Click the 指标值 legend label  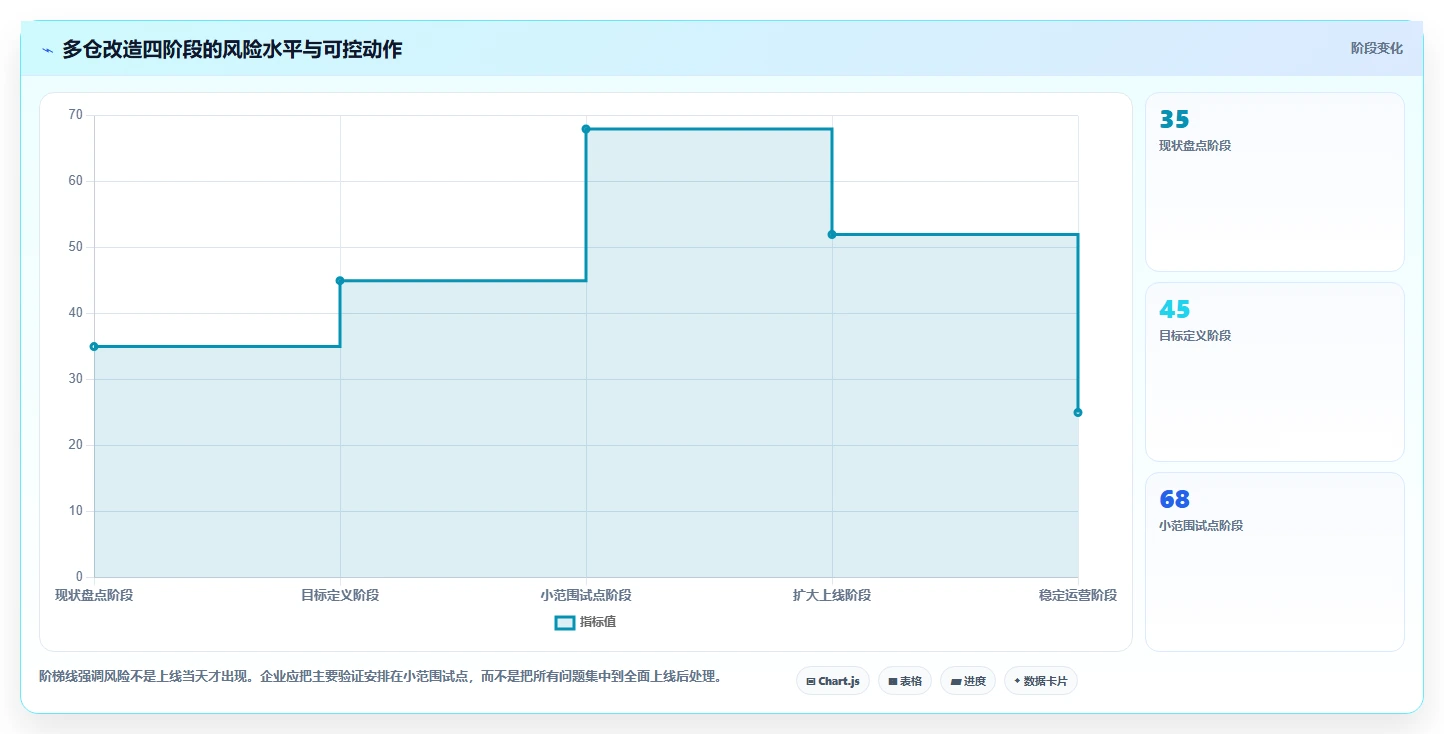(598, 622)
